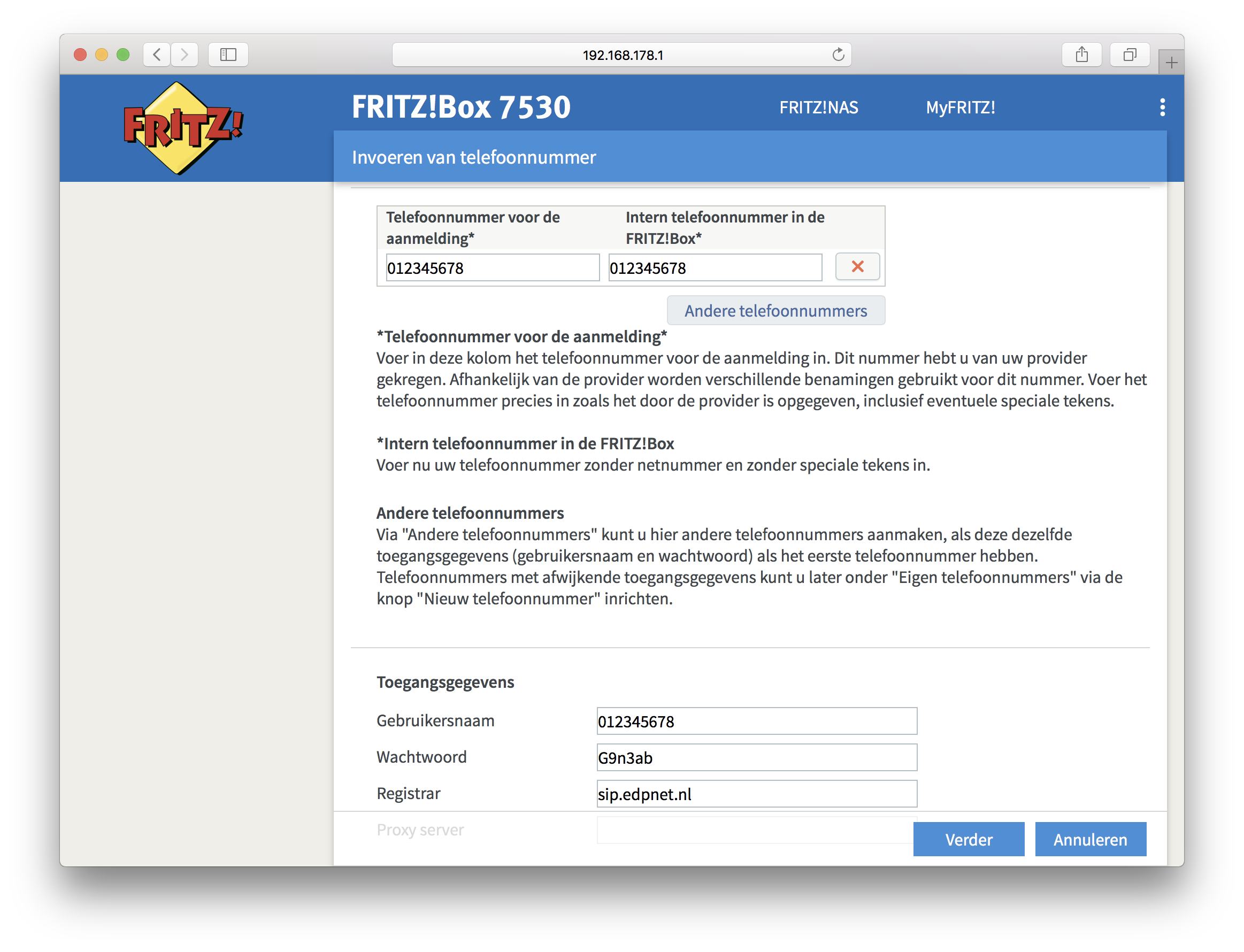Click the address bar 192.168.178.1
The height and width of the screenshot is (952, 1244).
point(621,55)
